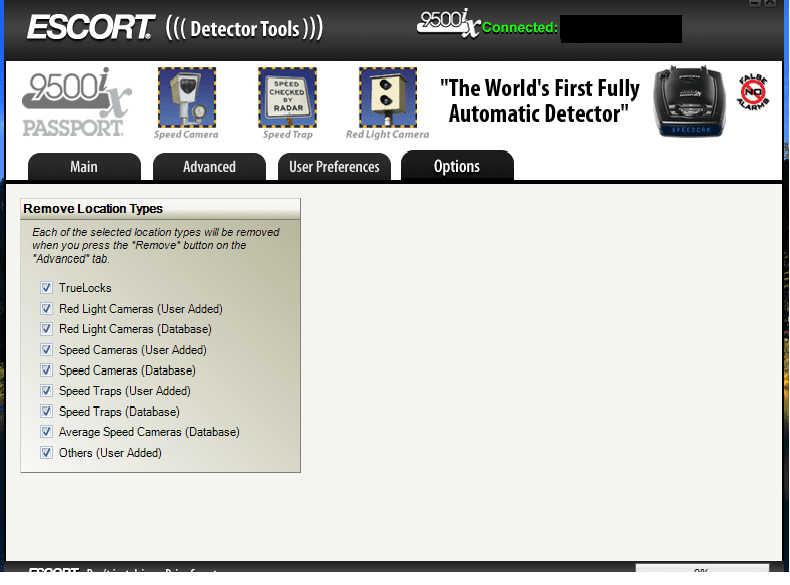The width and height of the screenshot is (790, 585).
Task: Click the Red Light Camera icon
Action: point(388,97)
